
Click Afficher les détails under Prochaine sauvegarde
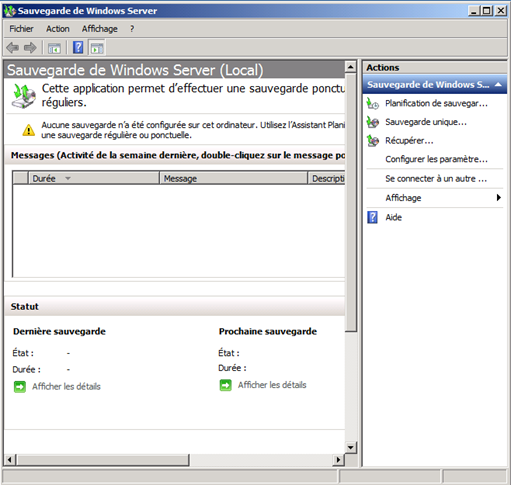(272, 385)
